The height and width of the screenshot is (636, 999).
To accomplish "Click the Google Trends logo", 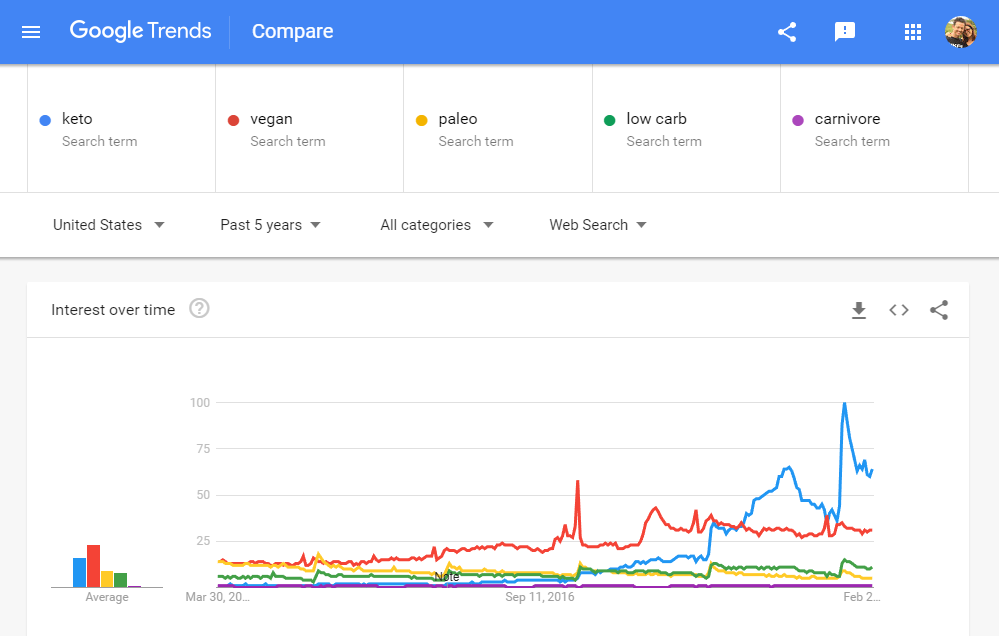I will [140, 31].
